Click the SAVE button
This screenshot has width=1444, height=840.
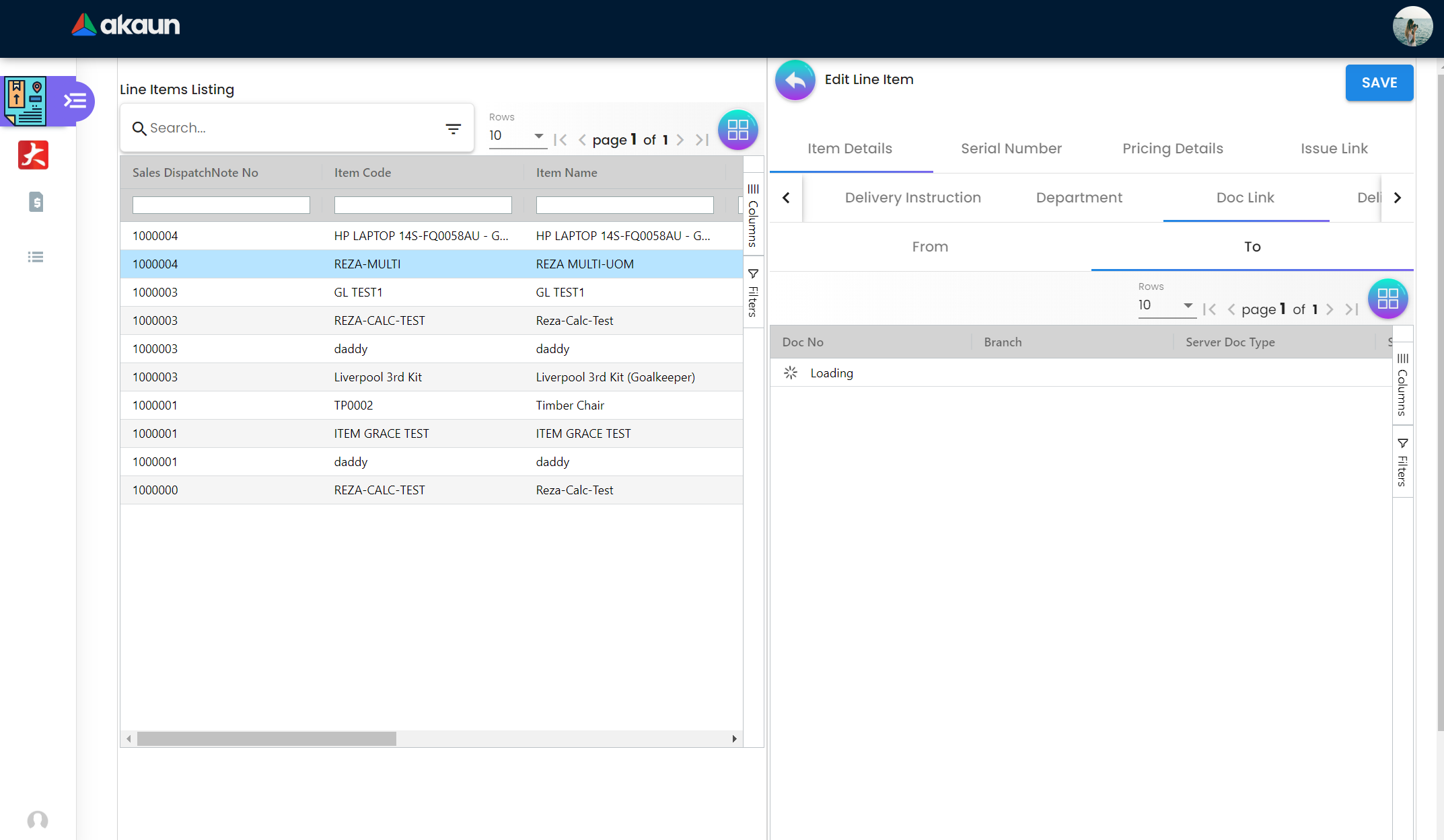tap(1379, 83)
